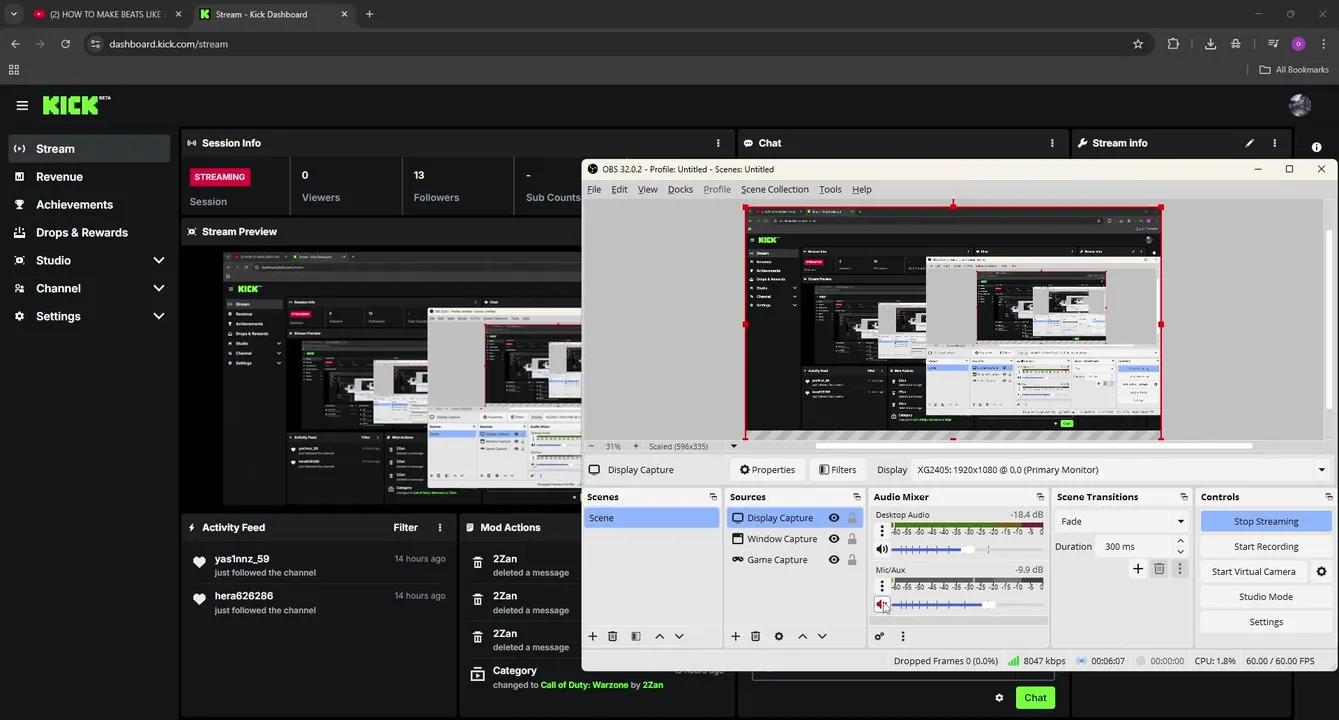Image resolution: width=1339 pixels, height=720 pixels.
Task: Decrease transition duration with down arrow
Action: click(1180, 552)
